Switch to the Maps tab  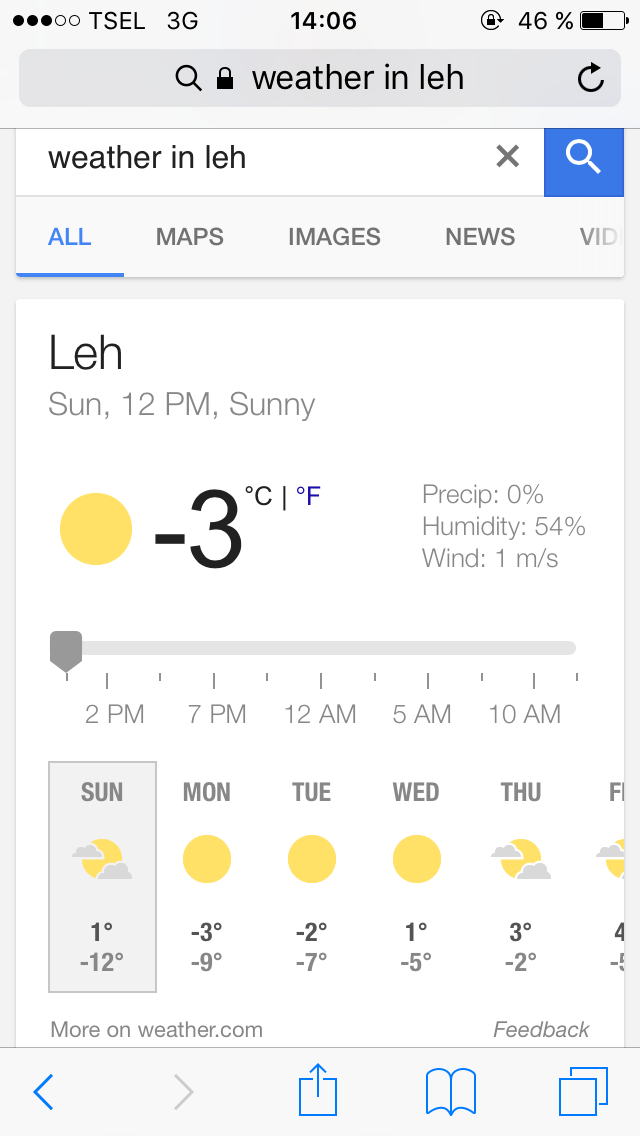pyautogui.click(x=190, y=237)
